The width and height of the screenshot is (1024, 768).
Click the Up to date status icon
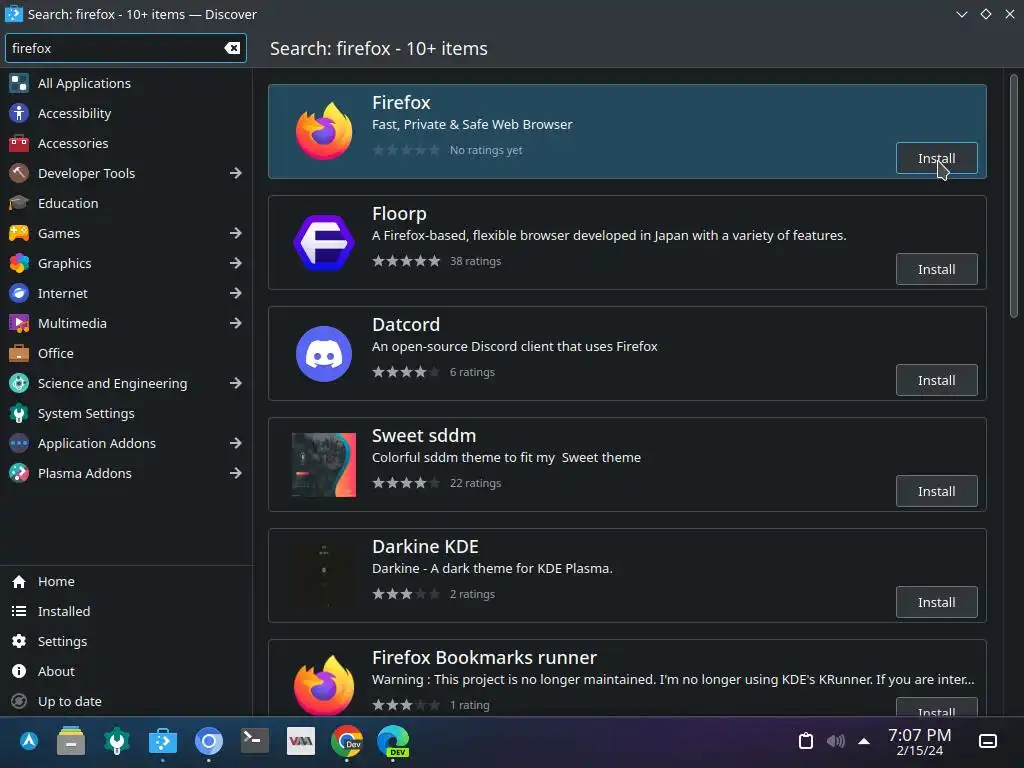click(x=19, y=701)
